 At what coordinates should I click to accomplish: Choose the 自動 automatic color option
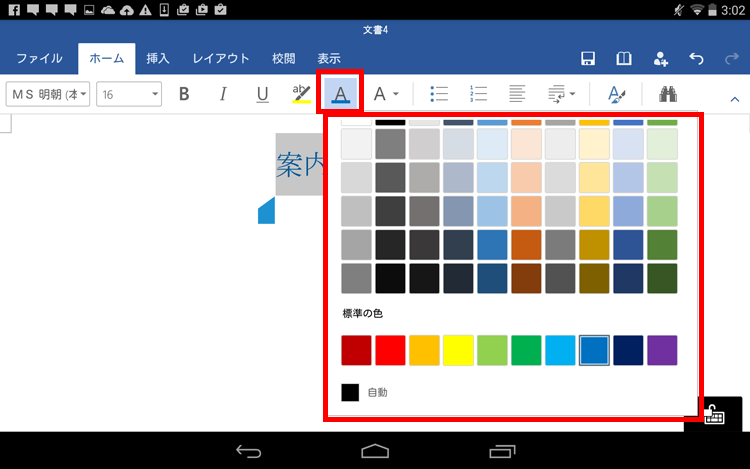[x=364, y=392]
